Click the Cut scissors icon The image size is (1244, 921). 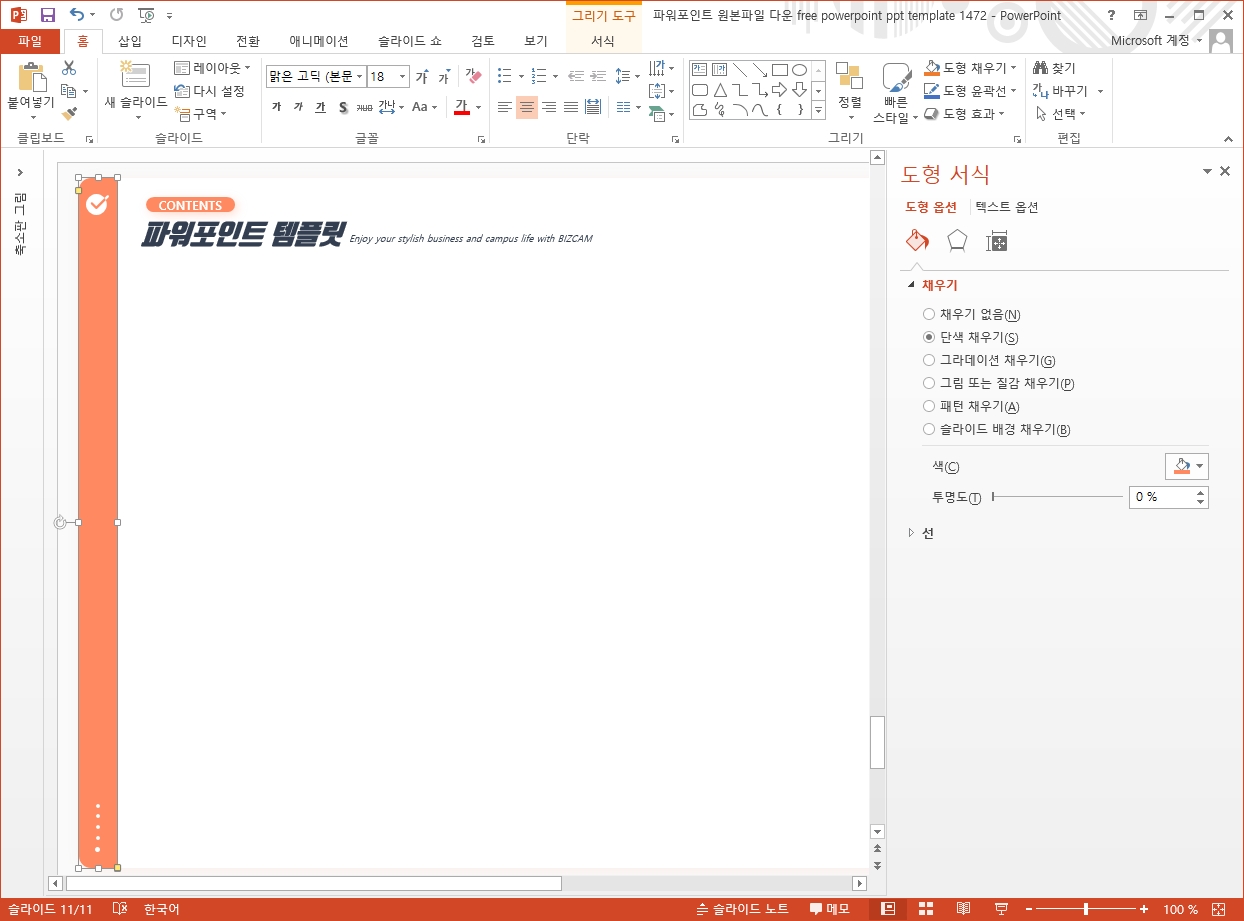click(69, 68)
